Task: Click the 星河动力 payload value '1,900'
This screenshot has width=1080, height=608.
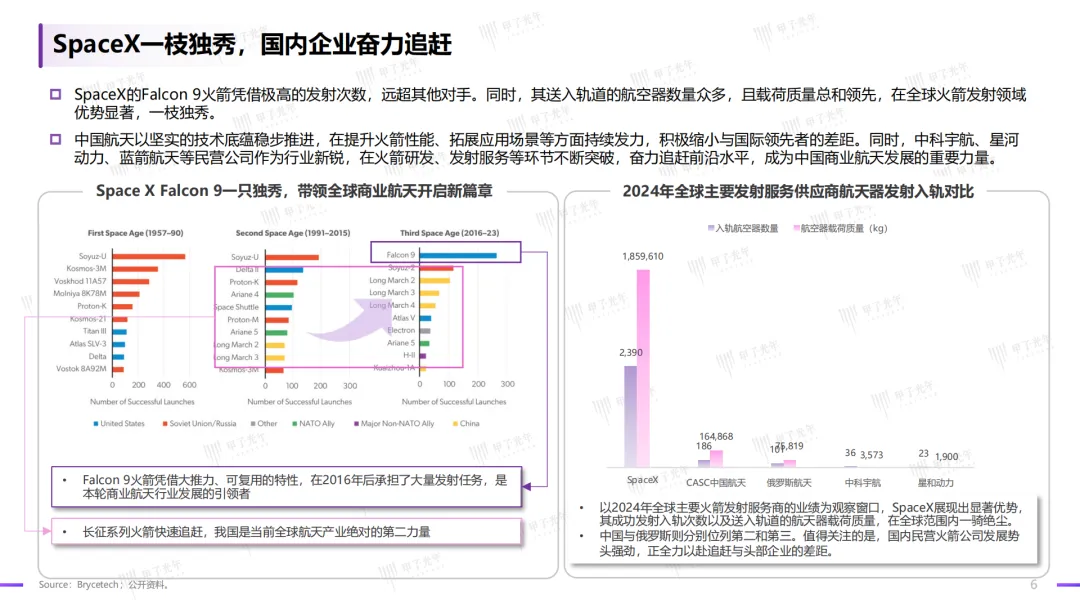Action: pyautogui.click(x=946, y=457)
